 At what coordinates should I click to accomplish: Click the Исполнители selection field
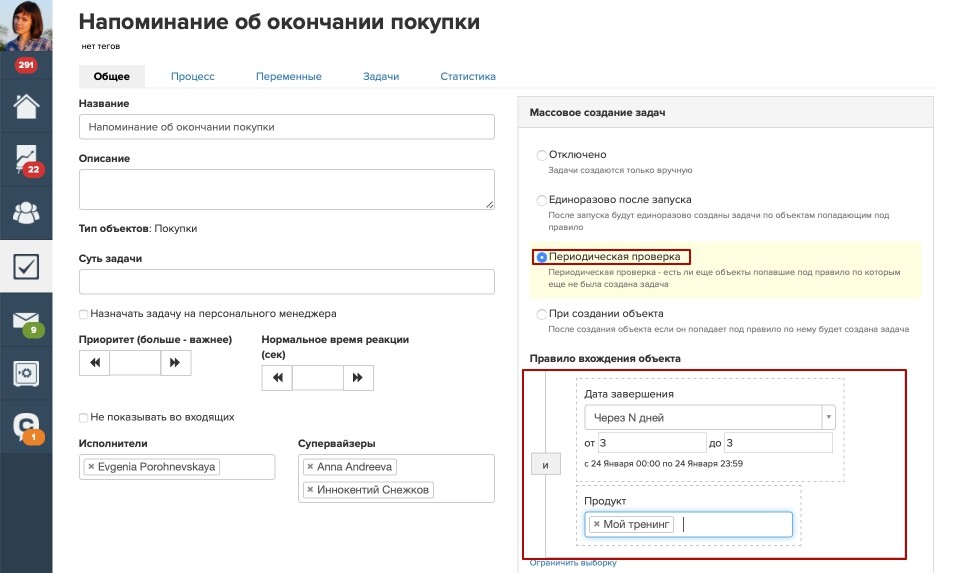[177, 467]
